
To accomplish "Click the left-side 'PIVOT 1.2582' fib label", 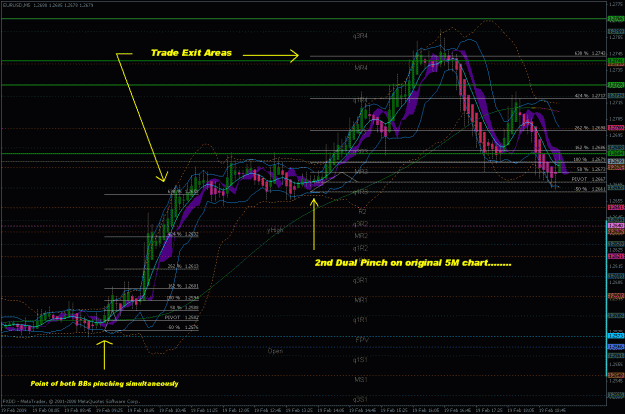I will pos(181,318).
